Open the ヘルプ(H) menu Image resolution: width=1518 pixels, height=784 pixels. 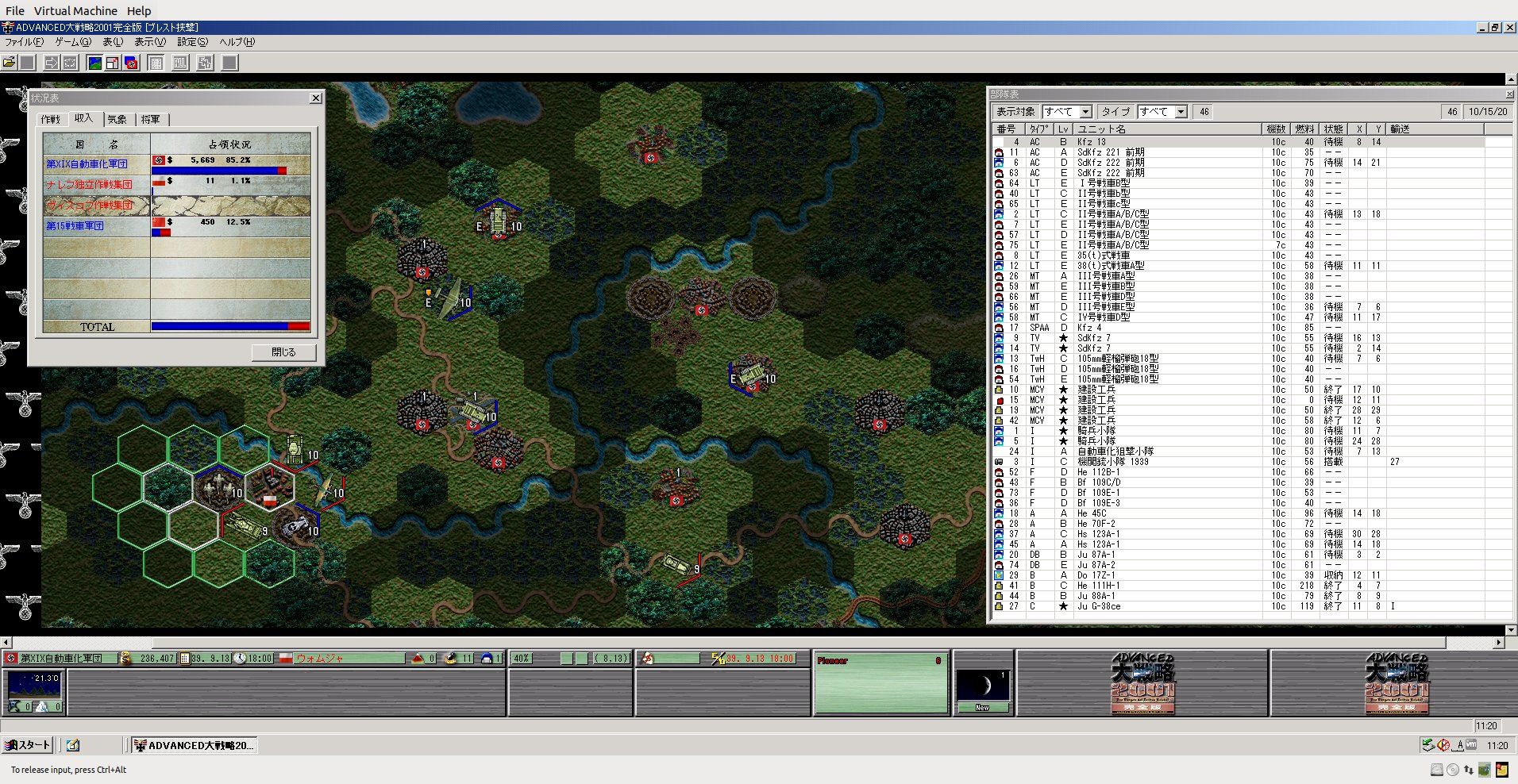237,42
